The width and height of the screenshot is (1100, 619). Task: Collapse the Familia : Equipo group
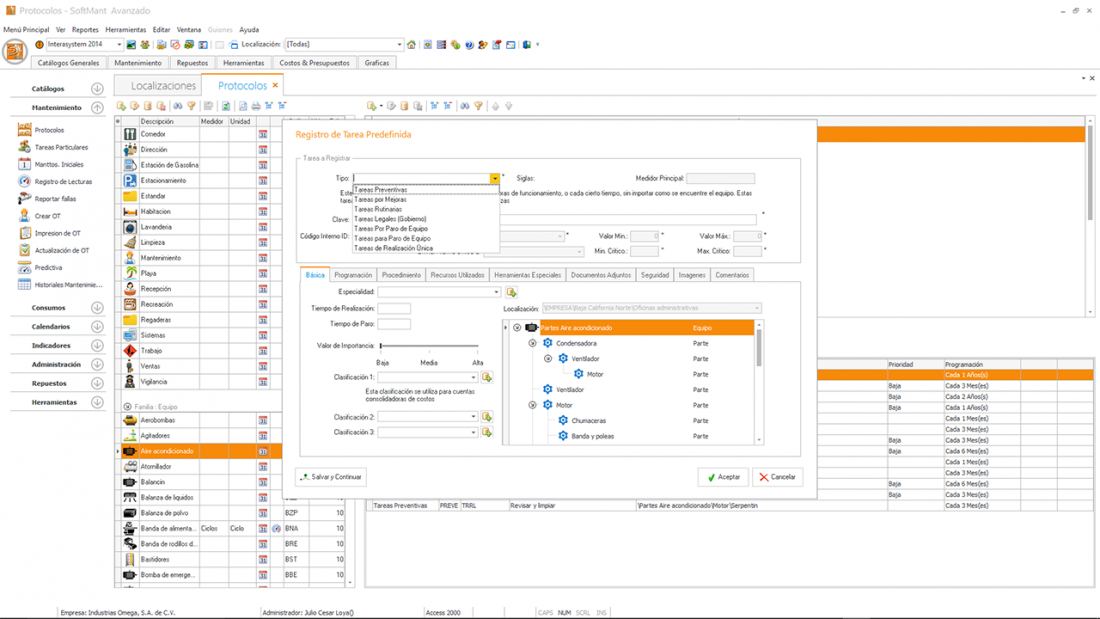(x=127, y=407)
